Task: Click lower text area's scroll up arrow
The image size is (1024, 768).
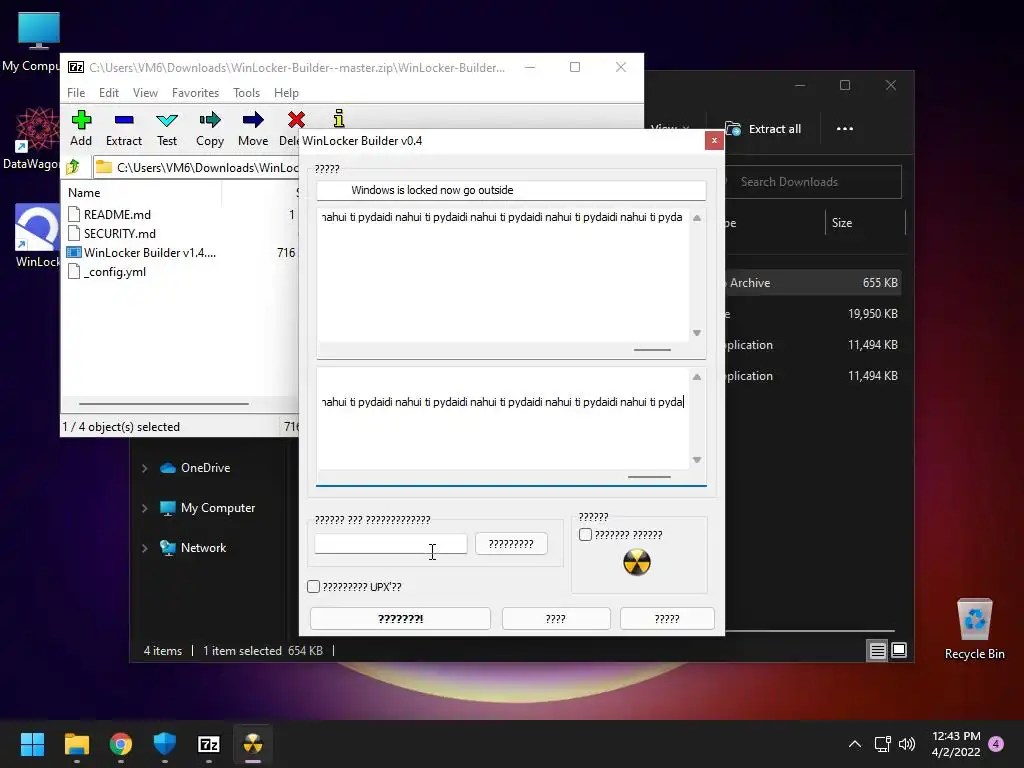Action: pyautogui.click(x=697, y=377)
